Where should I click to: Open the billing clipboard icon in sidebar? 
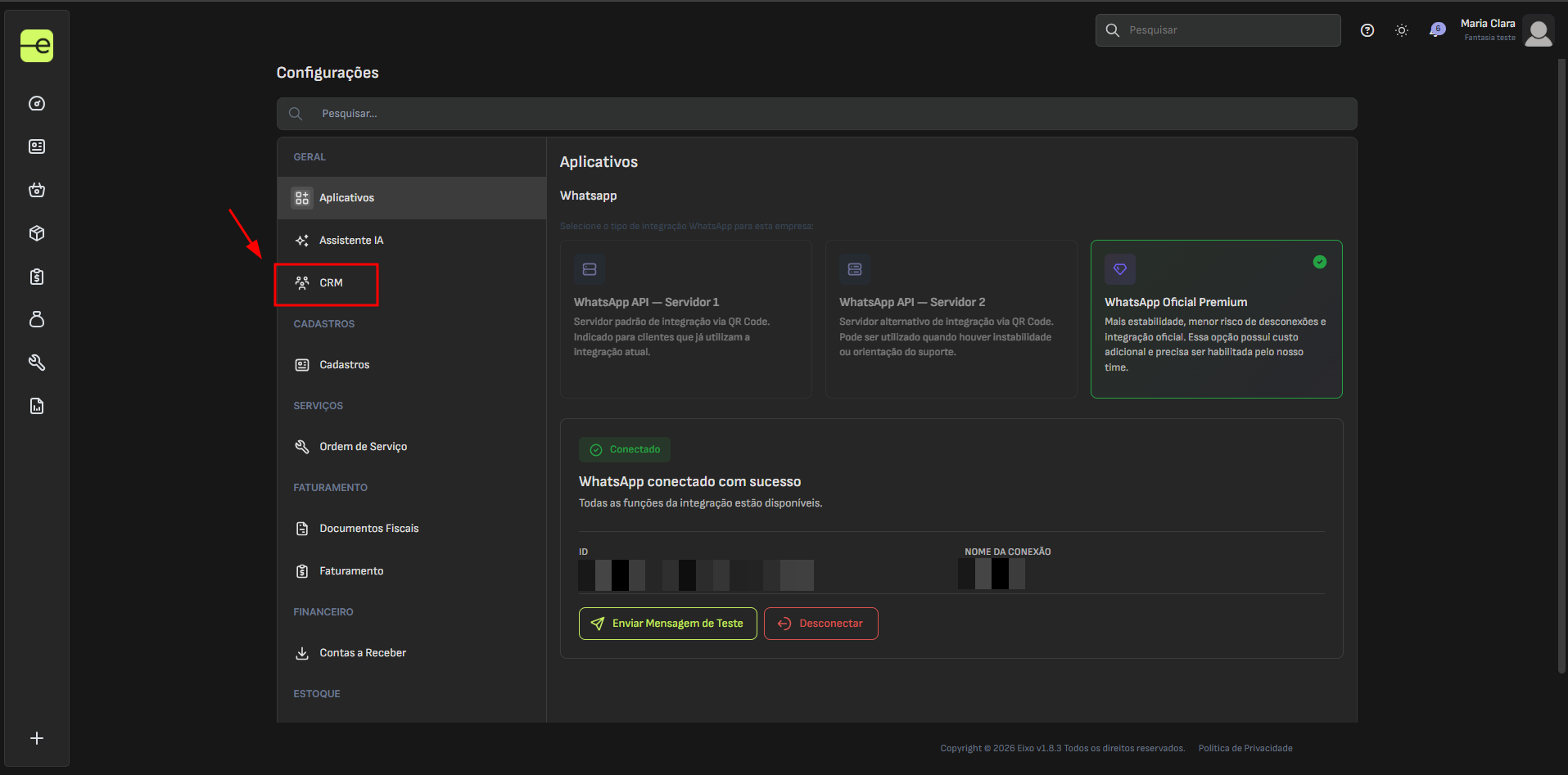coord(37,277)
